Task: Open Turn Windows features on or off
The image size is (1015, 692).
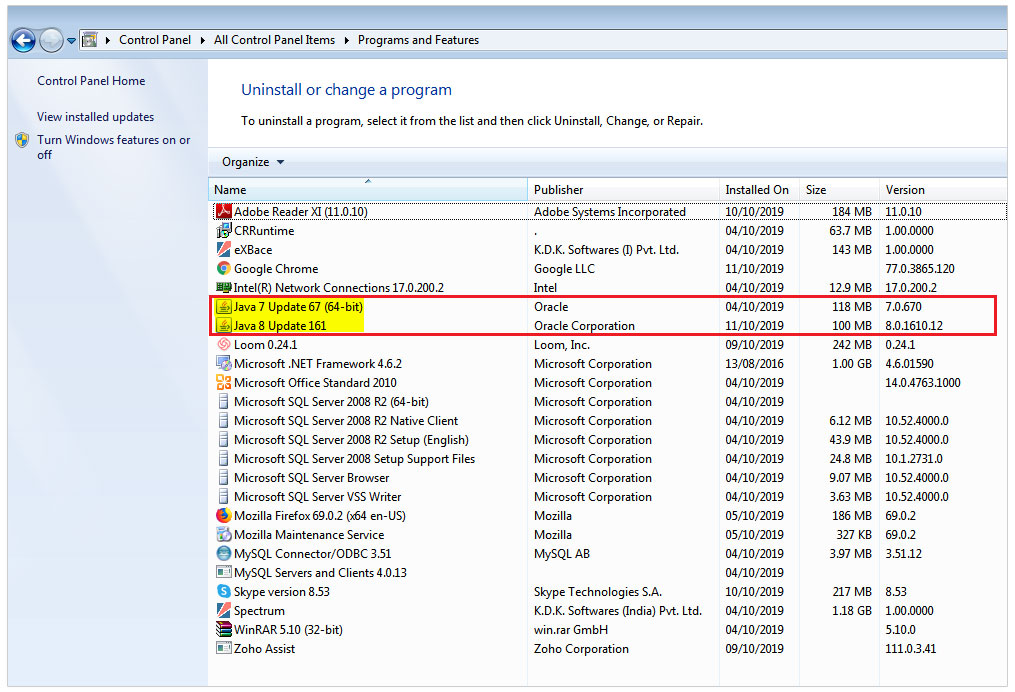Action: 113,147
